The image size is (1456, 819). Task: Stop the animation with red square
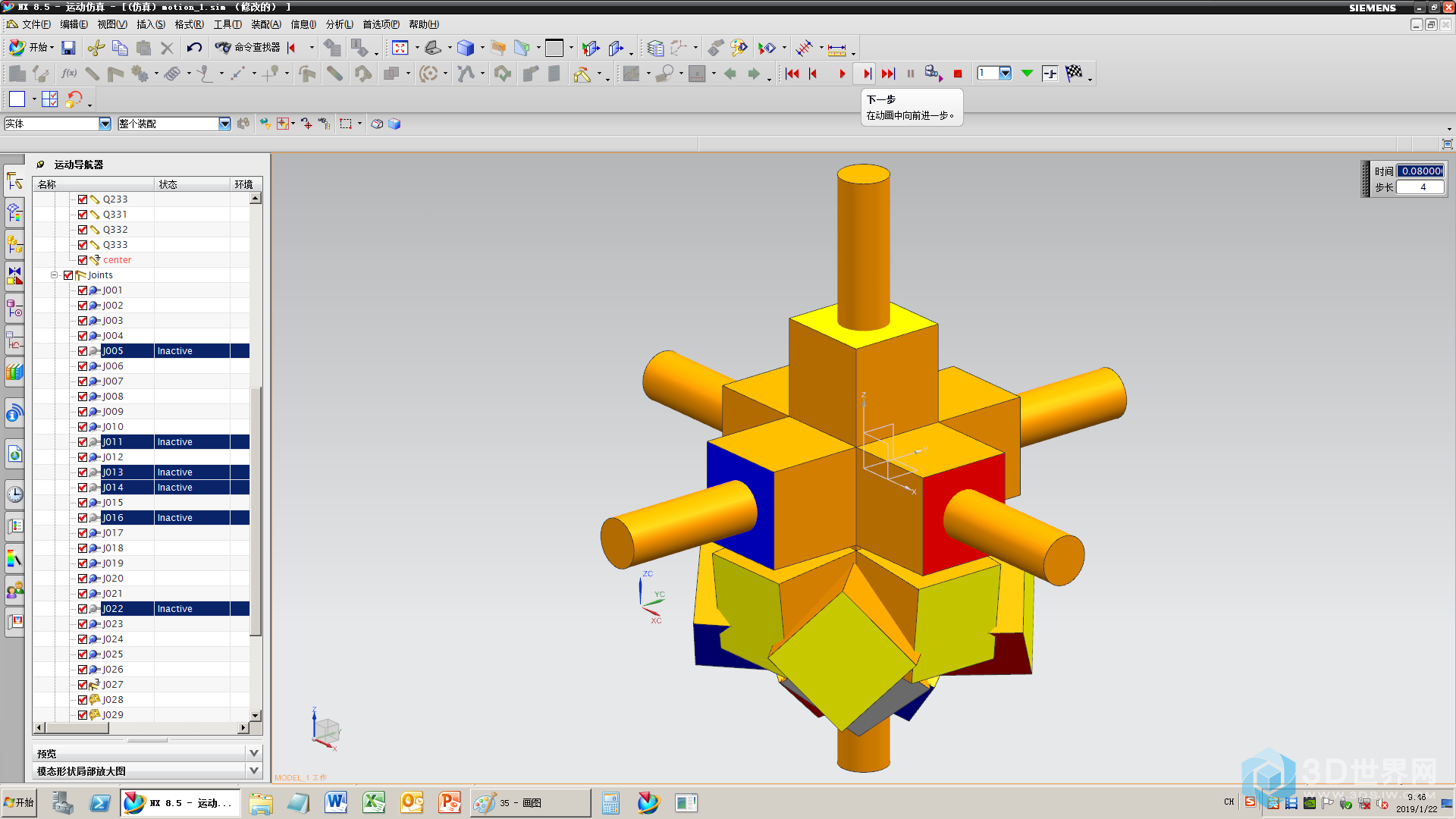[x=958, y=74]
